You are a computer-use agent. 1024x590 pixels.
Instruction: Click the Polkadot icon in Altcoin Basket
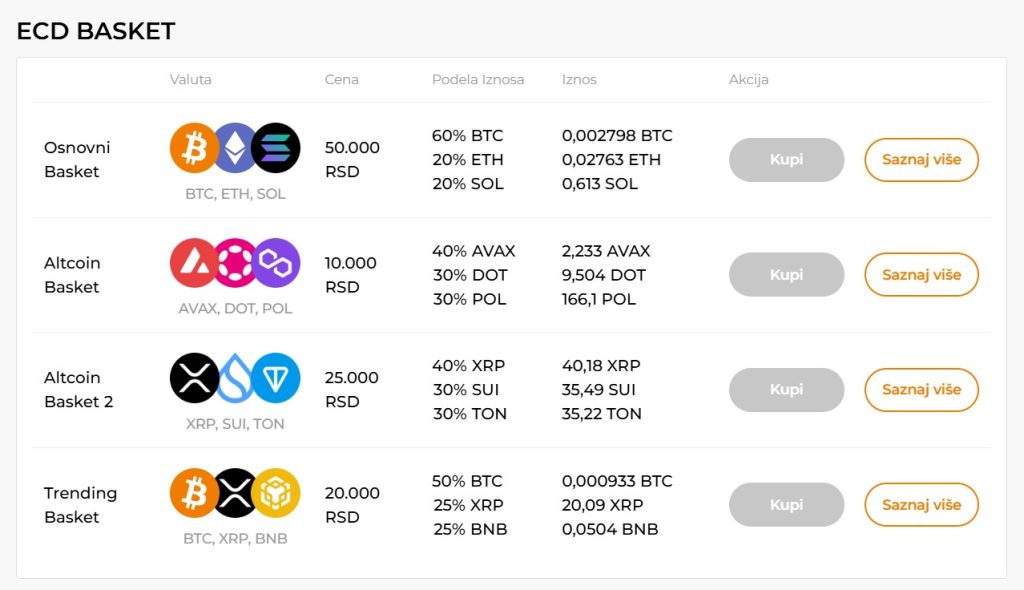[236, 263]
